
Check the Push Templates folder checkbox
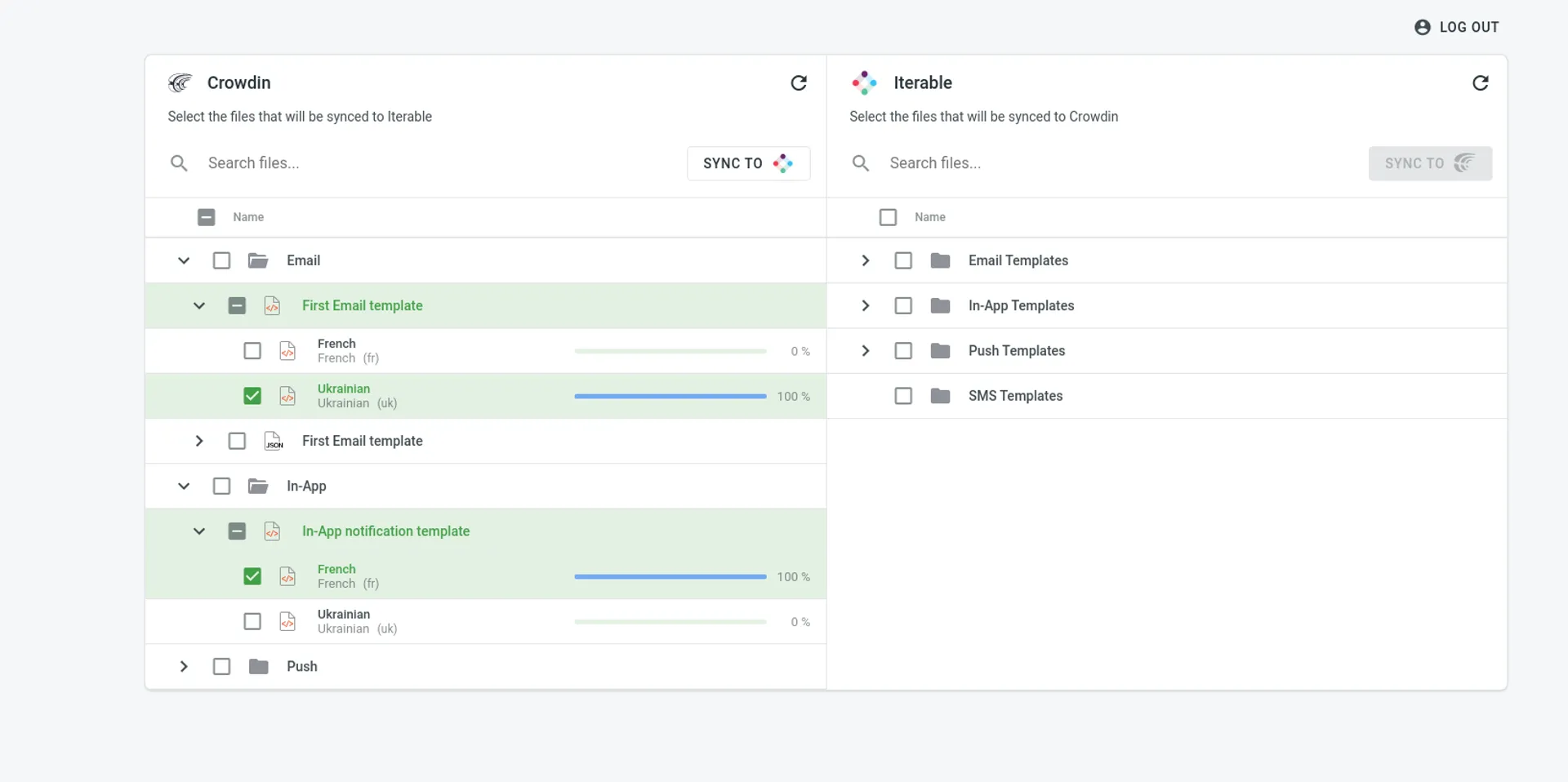[x=903, y=351]
